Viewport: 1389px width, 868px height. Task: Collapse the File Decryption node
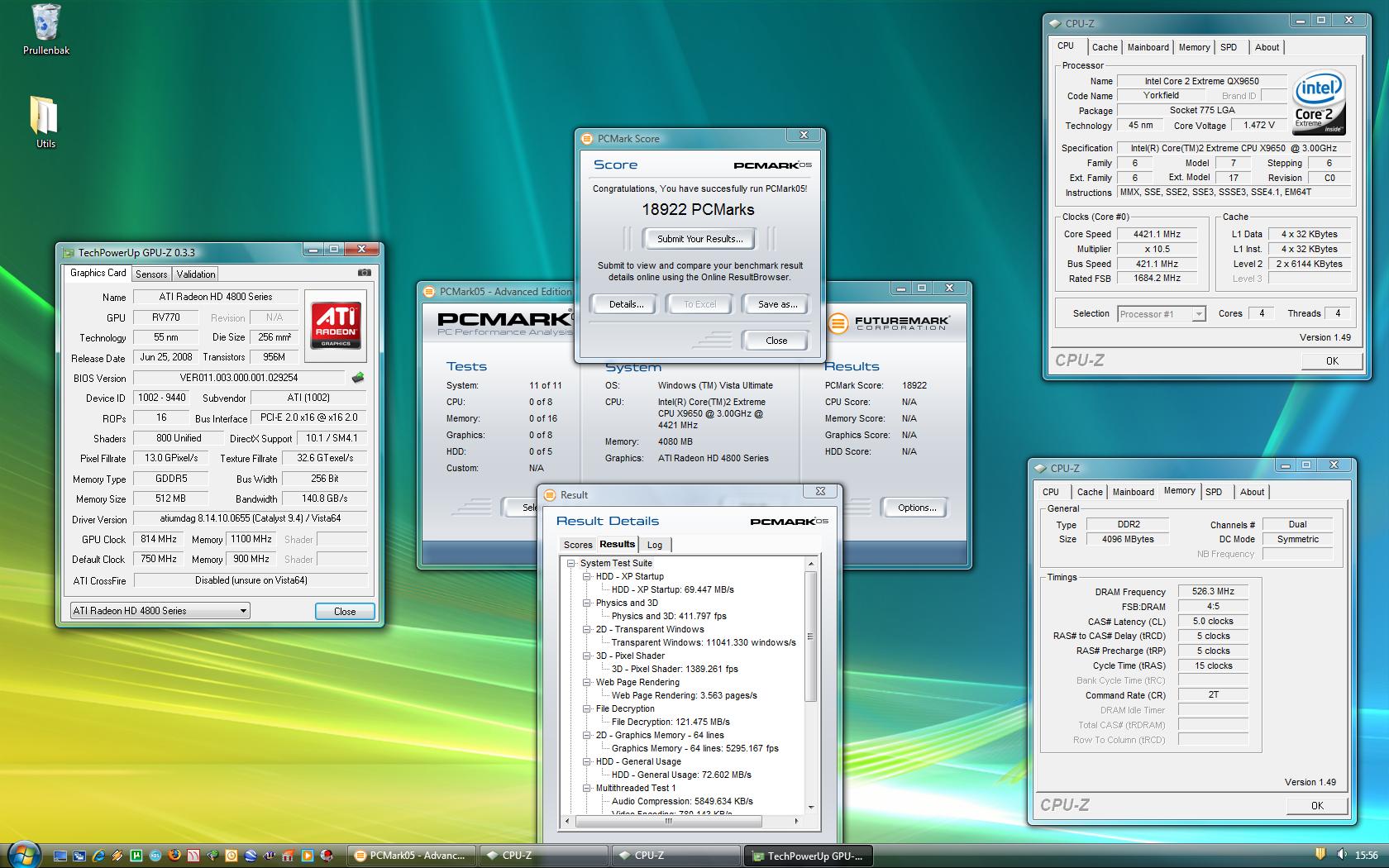point(587,708)
